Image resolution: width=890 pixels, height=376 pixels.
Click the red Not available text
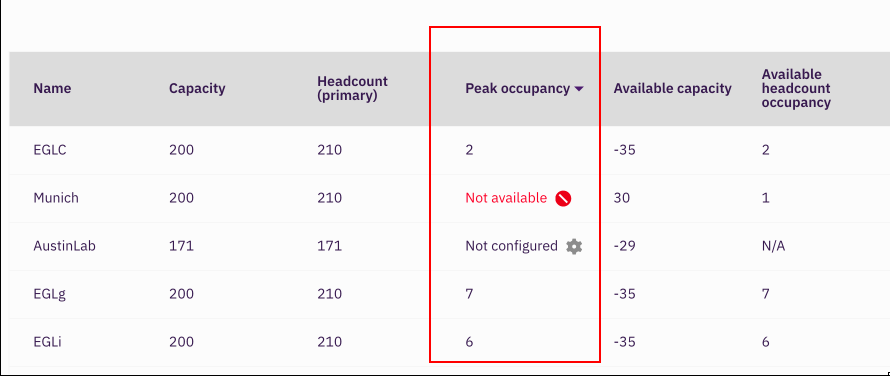coord(506,198)
